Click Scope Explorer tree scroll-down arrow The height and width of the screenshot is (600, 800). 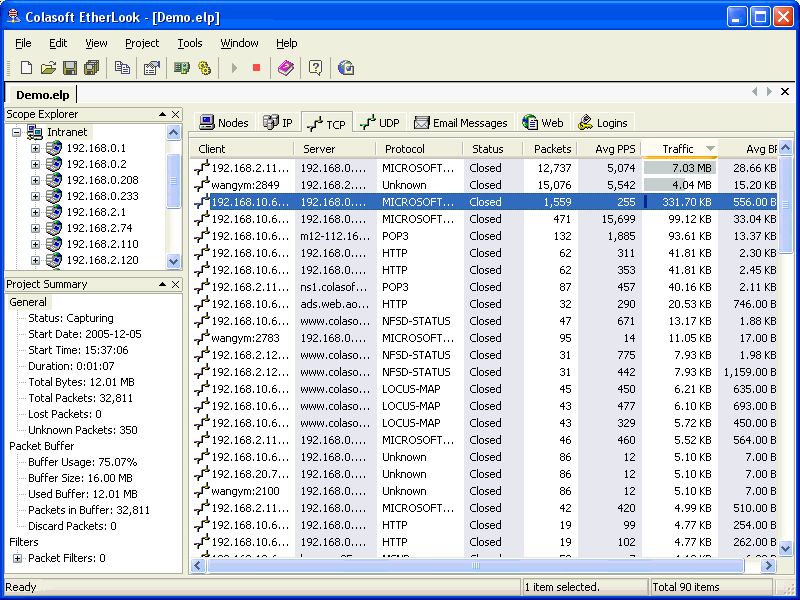pyautogui.click(x=173, y=261)
